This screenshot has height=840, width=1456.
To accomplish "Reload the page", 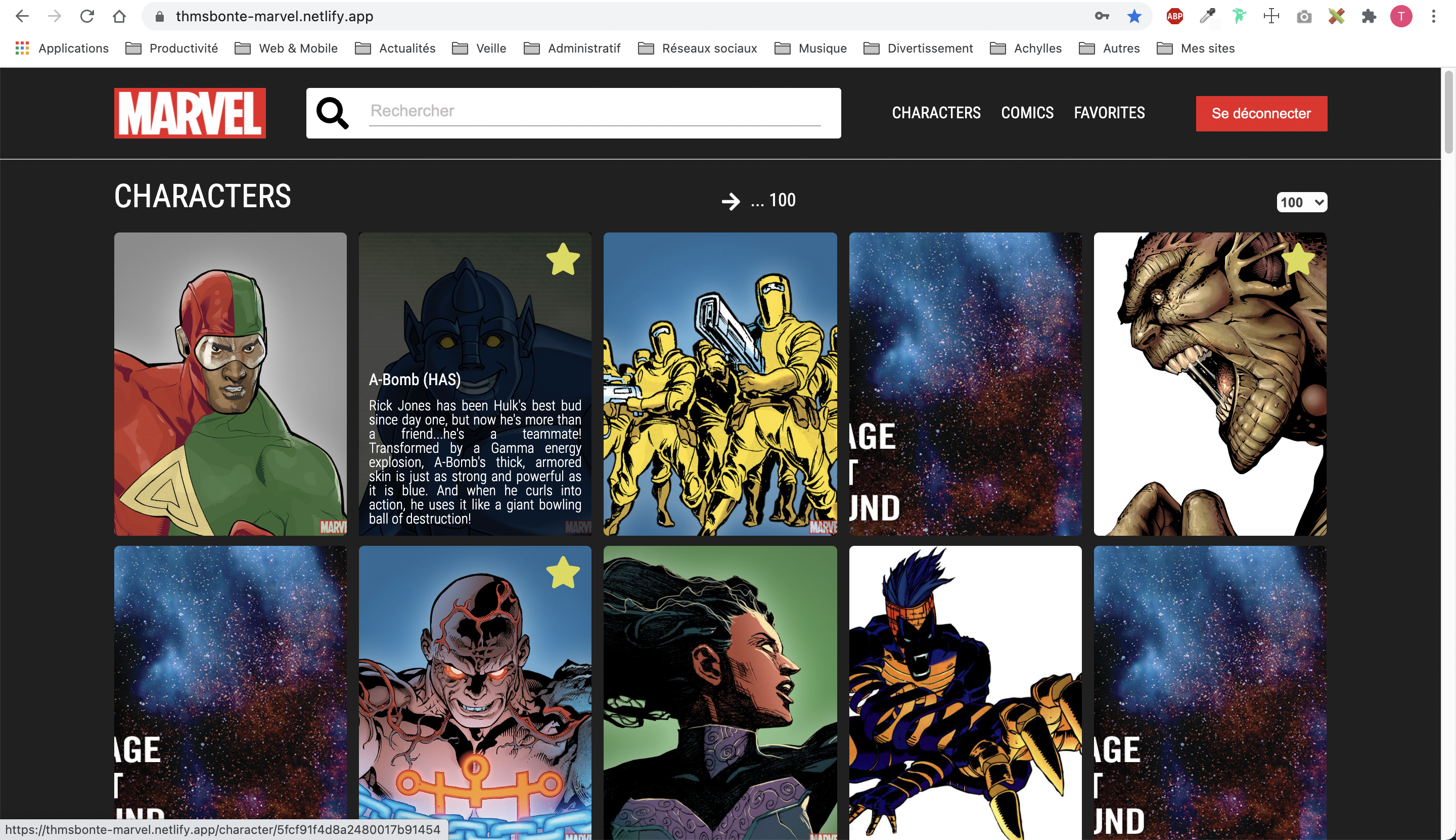I will pyautogui.click(x=86, y=16).
